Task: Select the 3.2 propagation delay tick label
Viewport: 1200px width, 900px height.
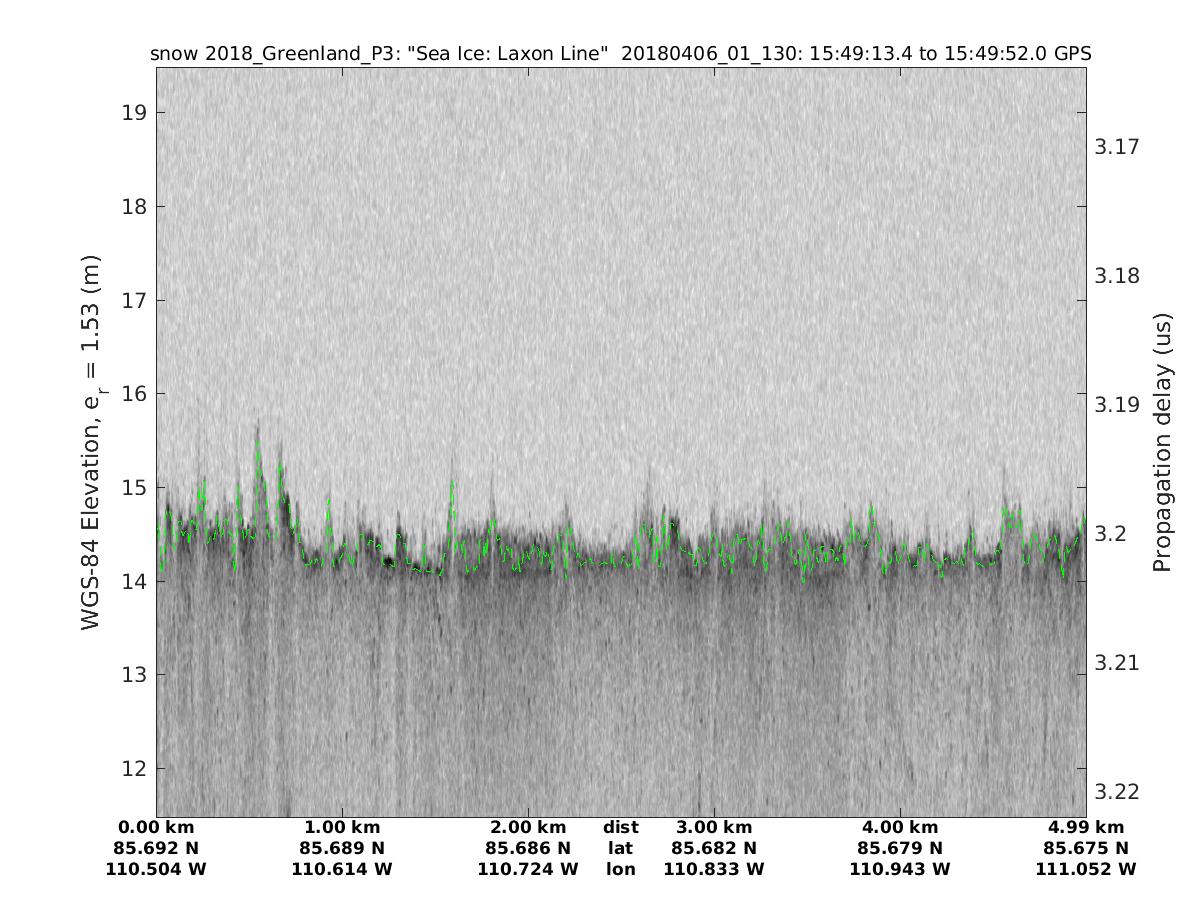Action: 1110,534
